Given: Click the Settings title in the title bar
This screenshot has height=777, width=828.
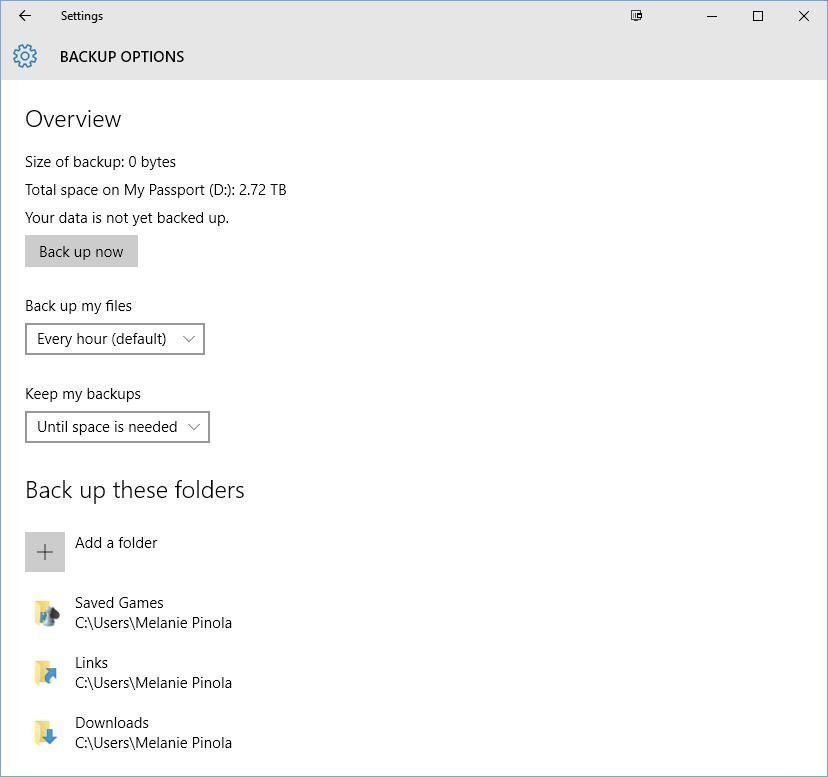Looking at the screenshot, I should pyautogui.click(x=82, y=16).
